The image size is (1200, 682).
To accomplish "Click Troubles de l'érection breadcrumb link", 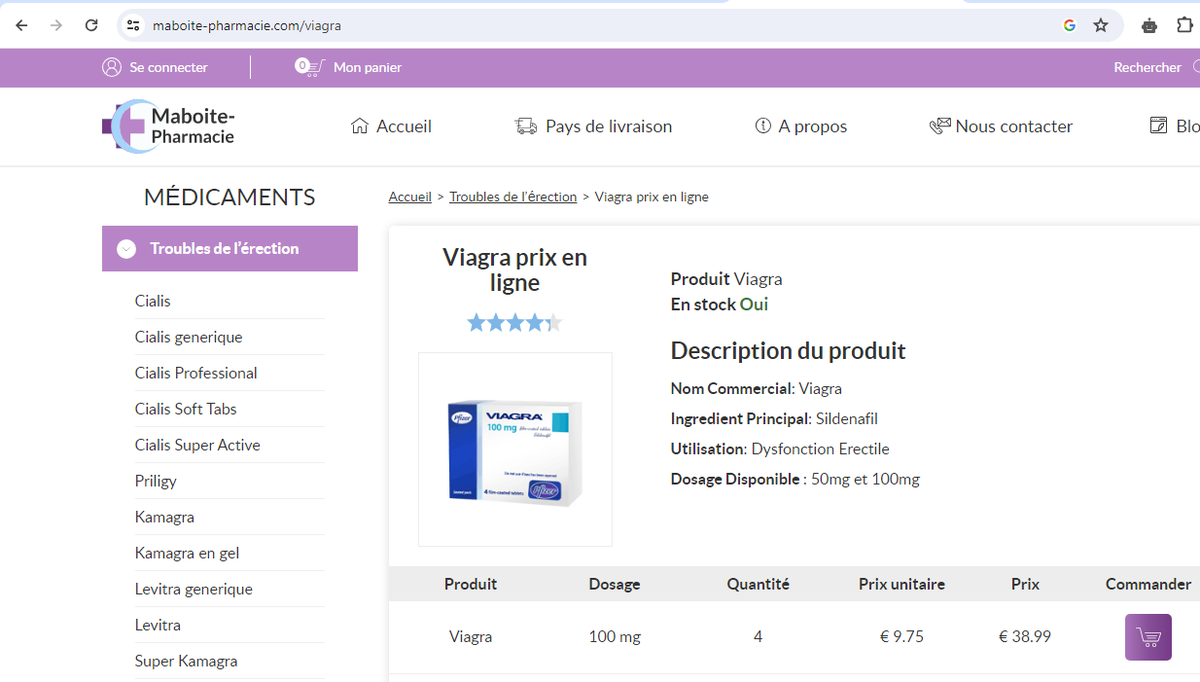I will [x=513, y=197].
